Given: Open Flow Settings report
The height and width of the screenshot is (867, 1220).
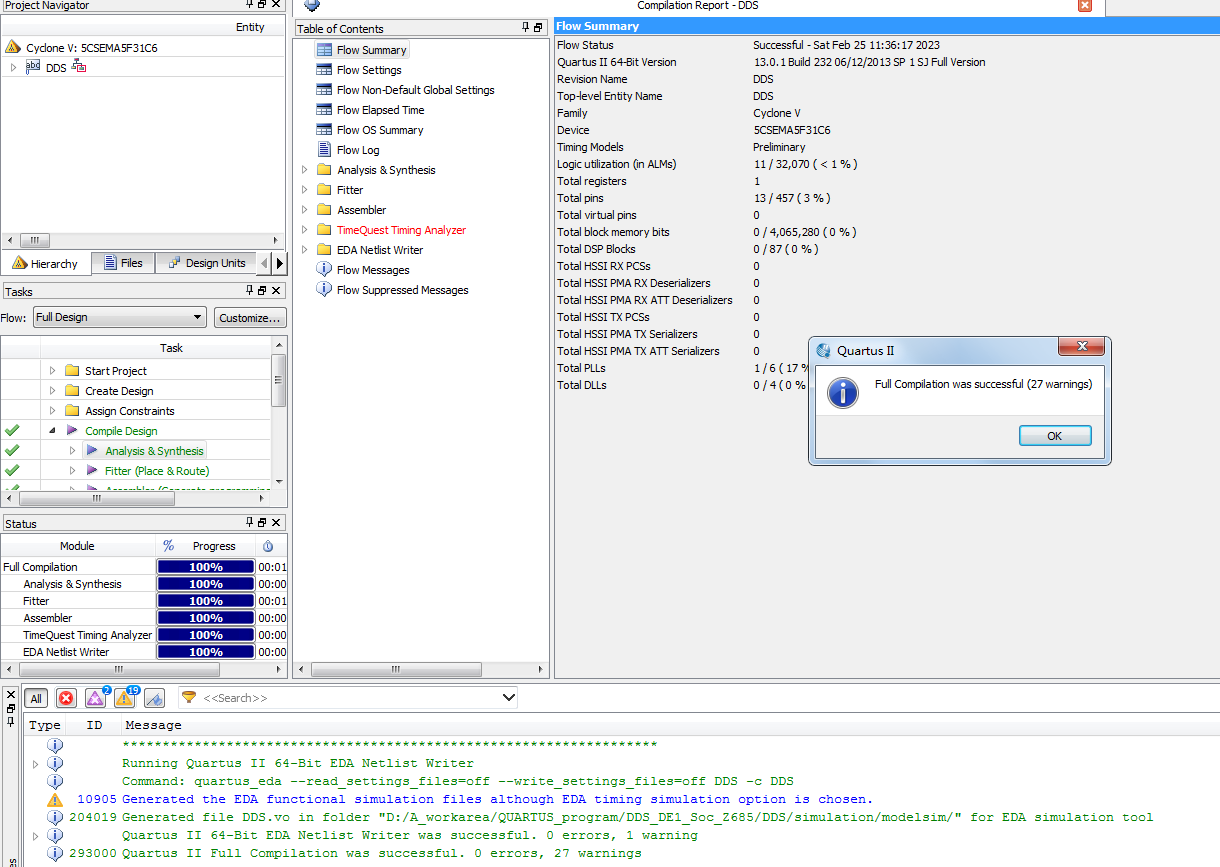Looking at the screenshot, I should pyautogui.click(x=369, y=70).
